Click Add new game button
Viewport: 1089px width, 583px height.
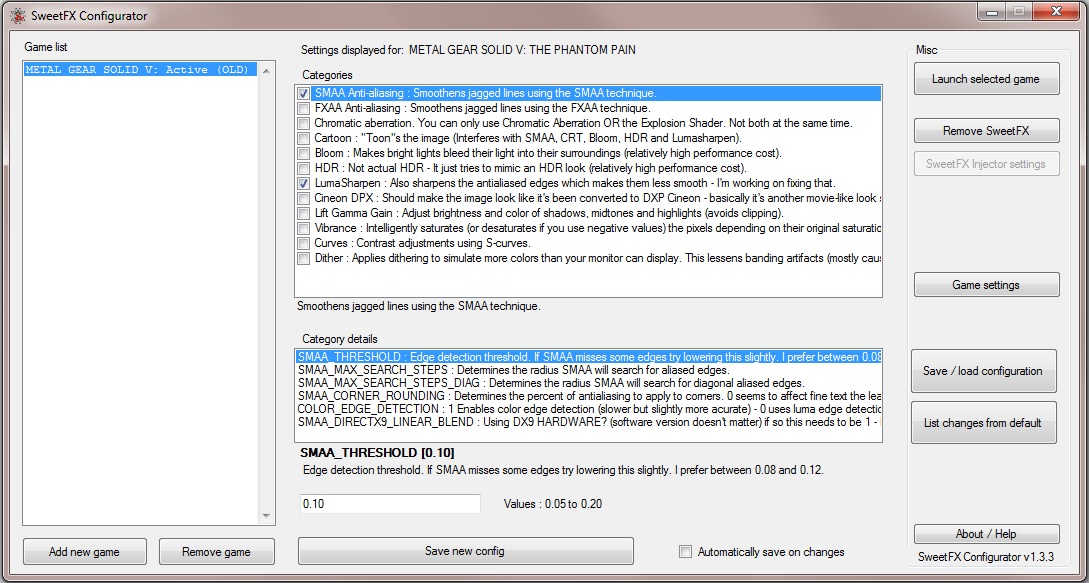[85, 552]
